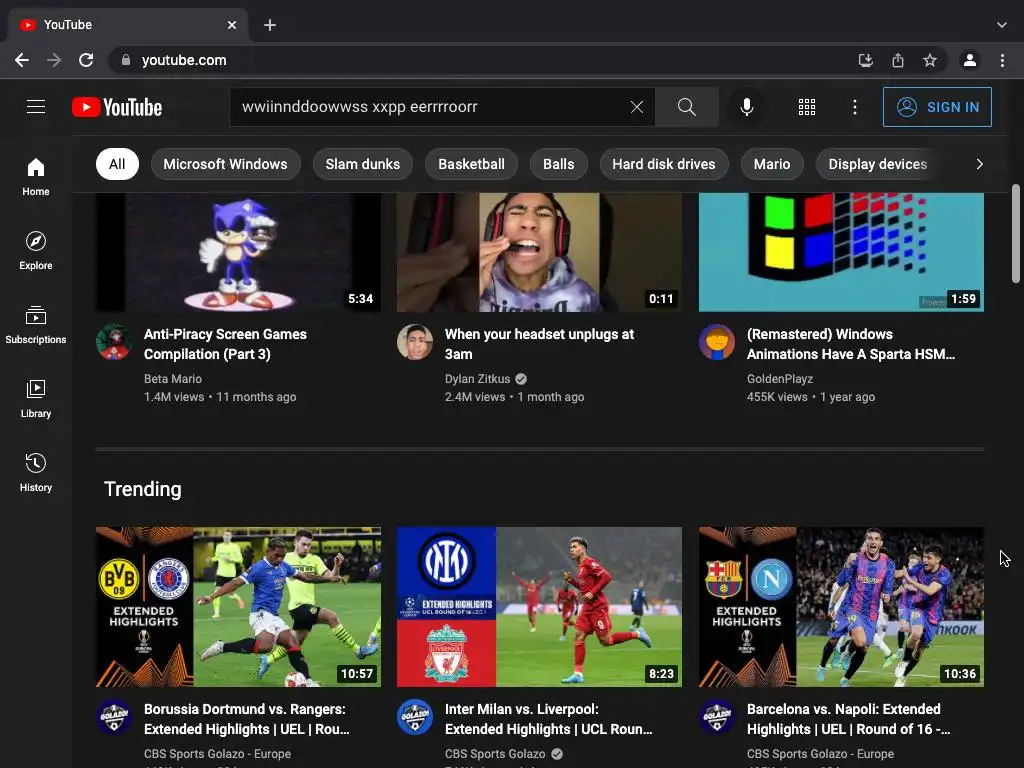Open the YouTube apps grid icon

807,106
